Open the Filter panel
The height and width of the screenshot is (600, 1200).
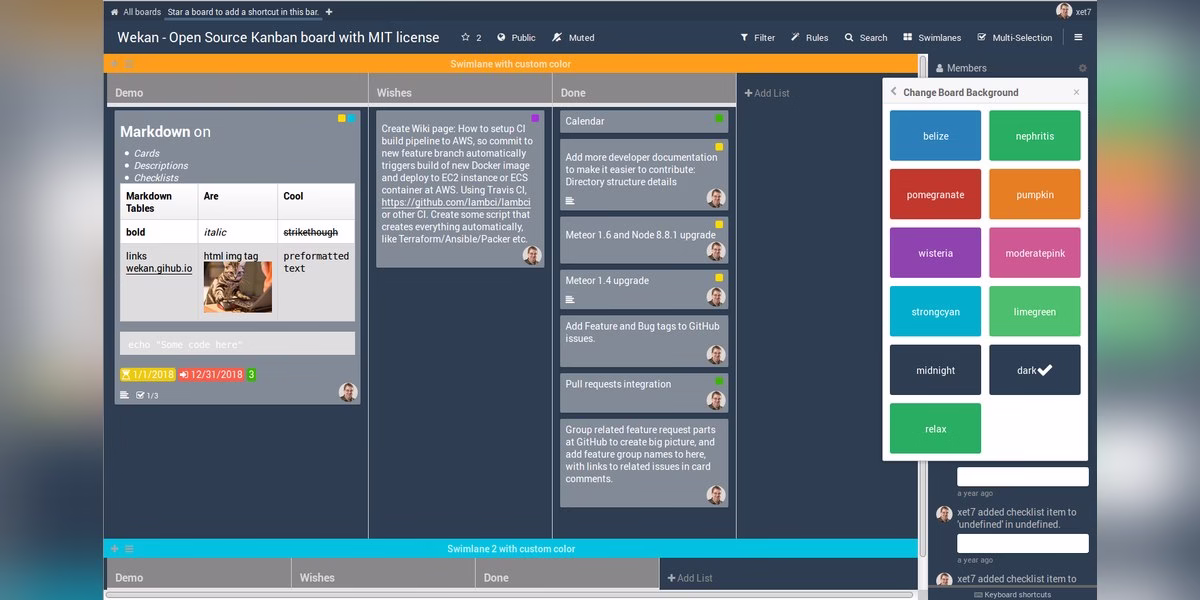(757, 38)
